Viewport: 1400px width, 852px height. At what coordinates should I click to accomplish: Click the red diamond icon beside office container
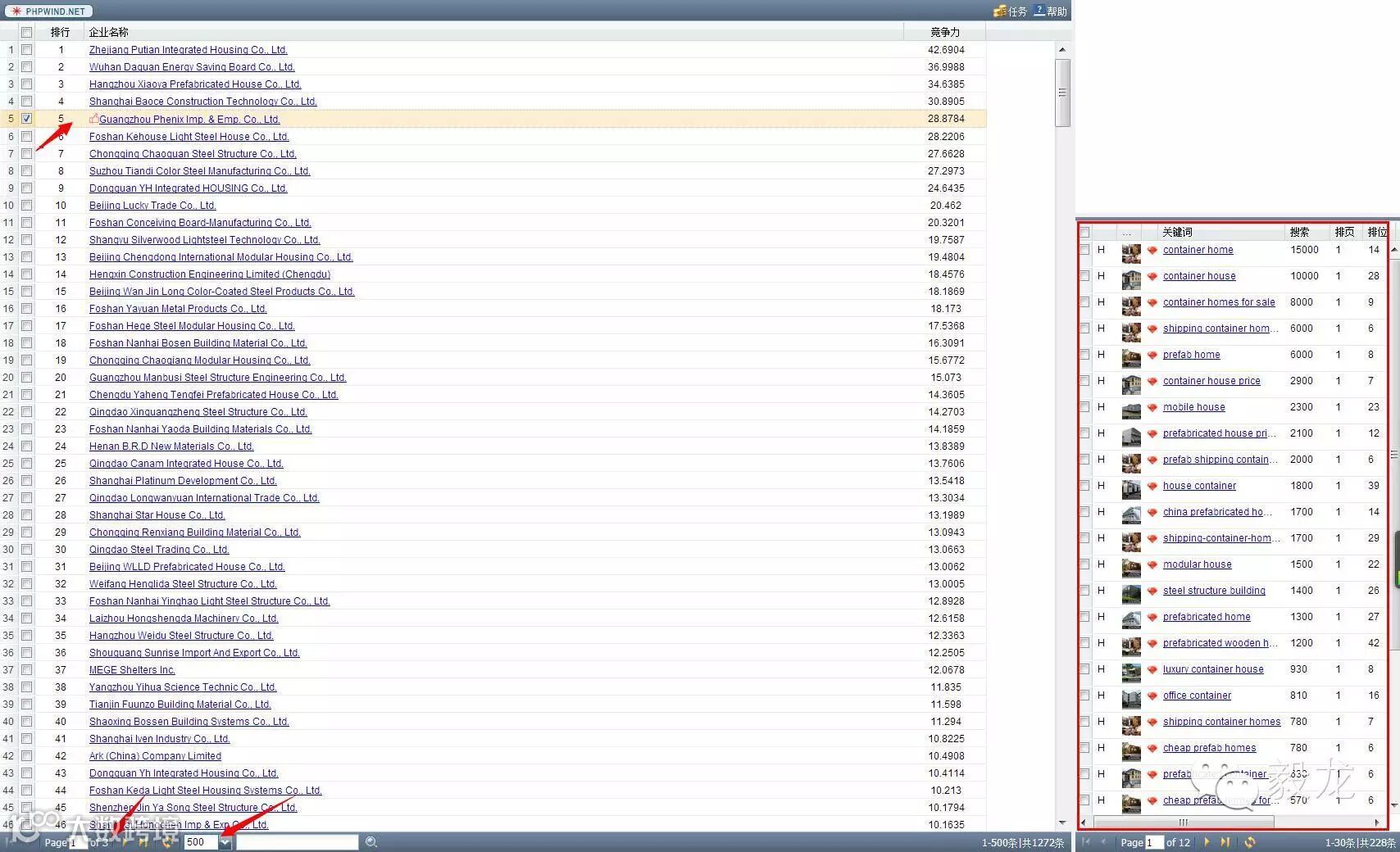(1152, 696)
